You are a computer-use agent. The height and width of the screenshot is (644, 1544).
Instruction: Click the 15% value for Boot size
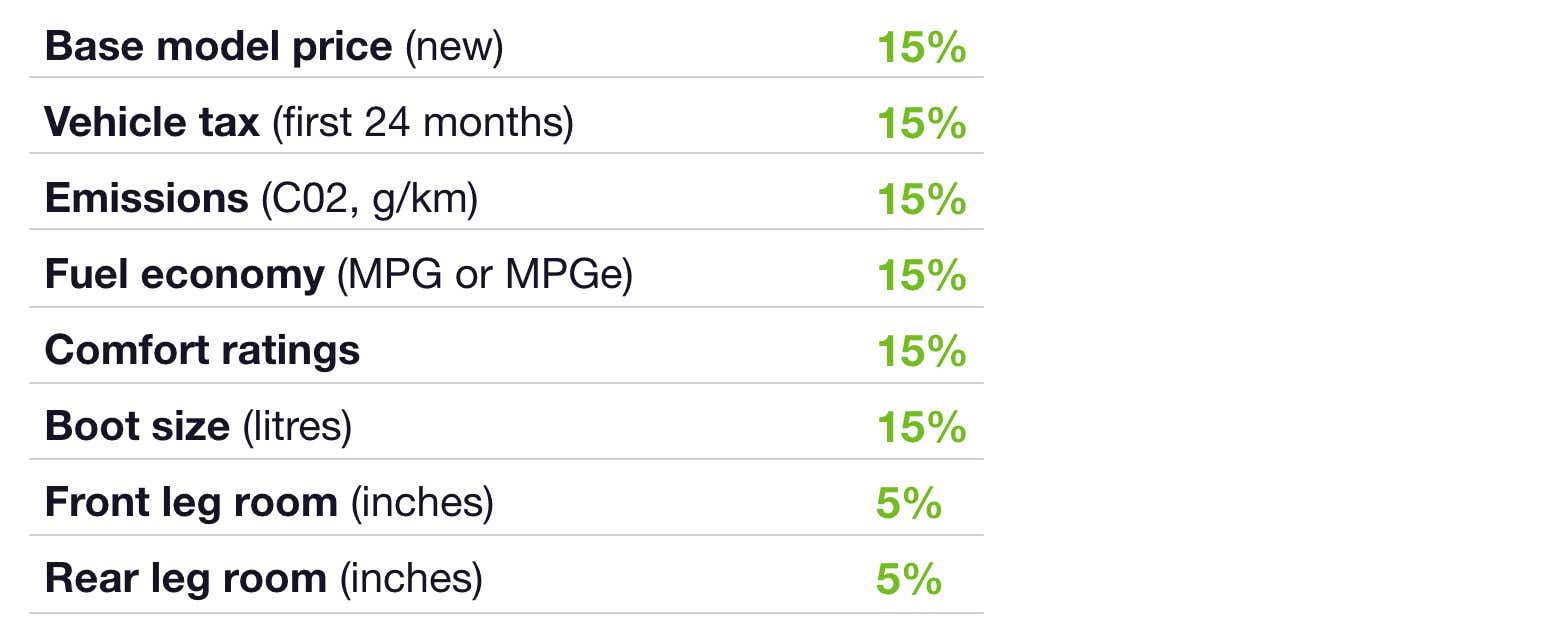(x=921, y=428)
